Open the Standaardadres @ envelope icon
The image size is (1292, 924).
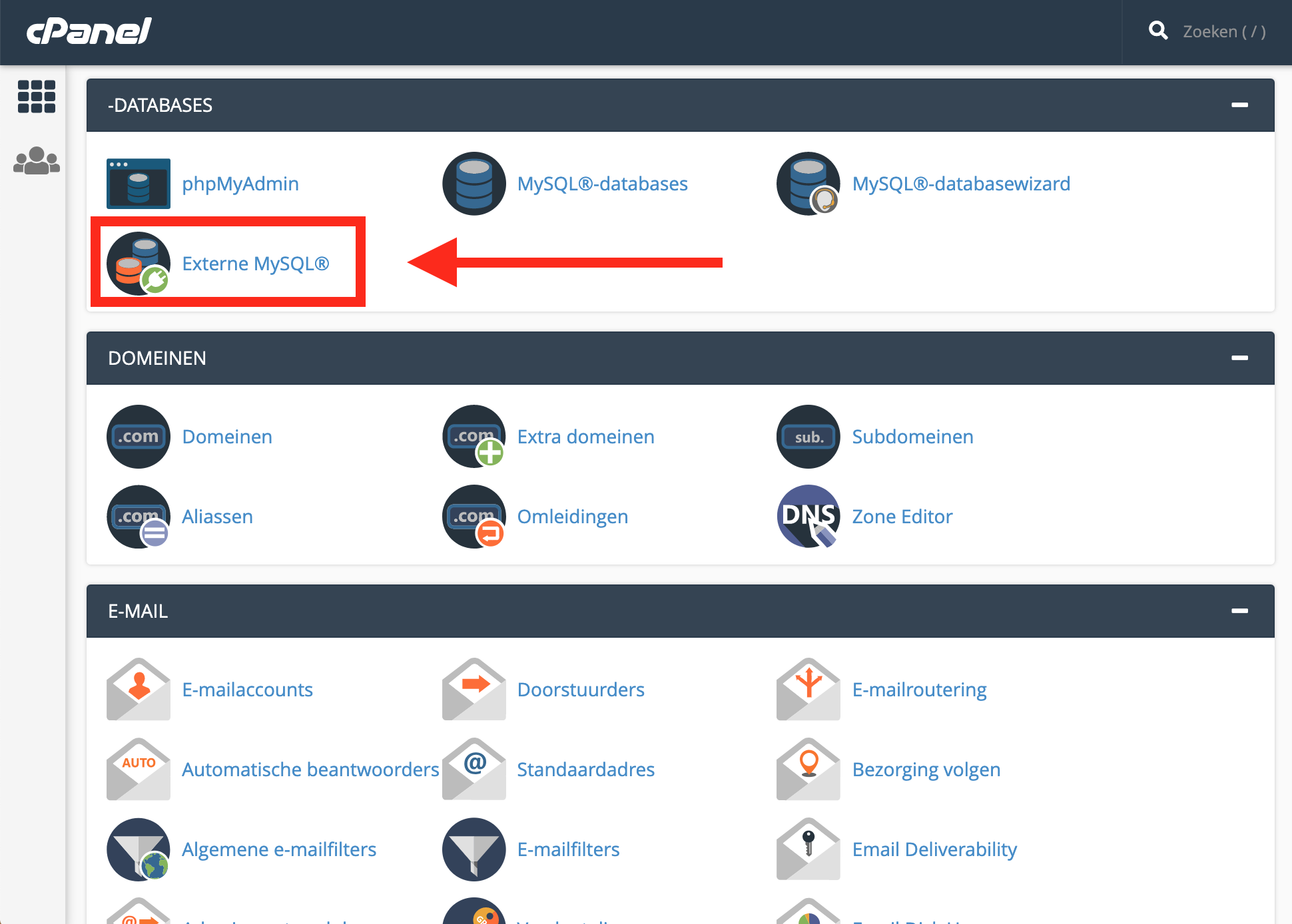474,770
